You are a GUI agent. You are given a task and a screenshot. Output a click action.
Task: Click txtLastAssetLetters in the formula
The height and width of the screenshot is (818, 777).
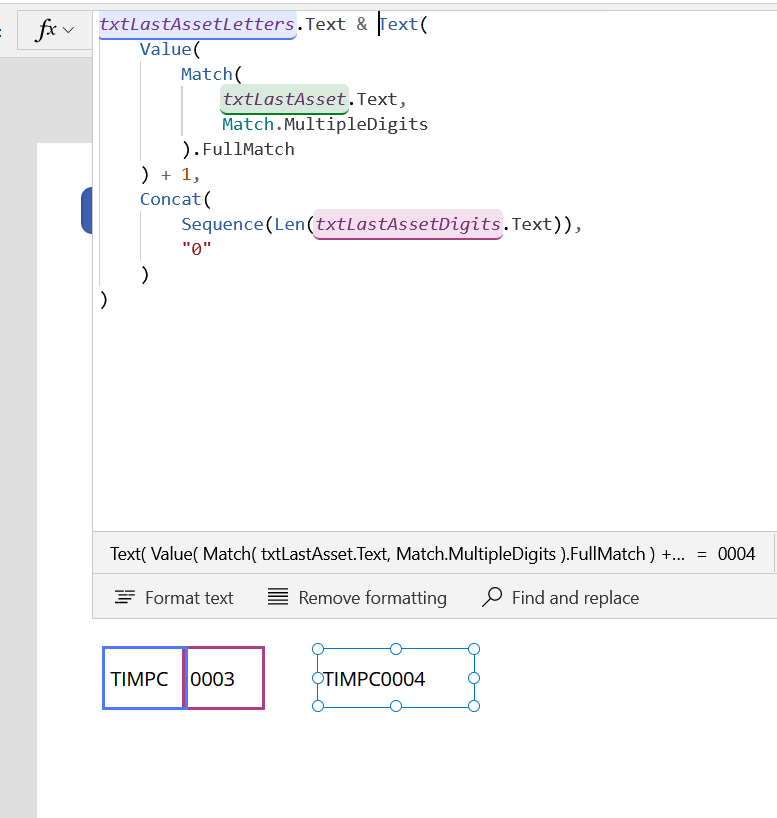(x=197, y=24)
